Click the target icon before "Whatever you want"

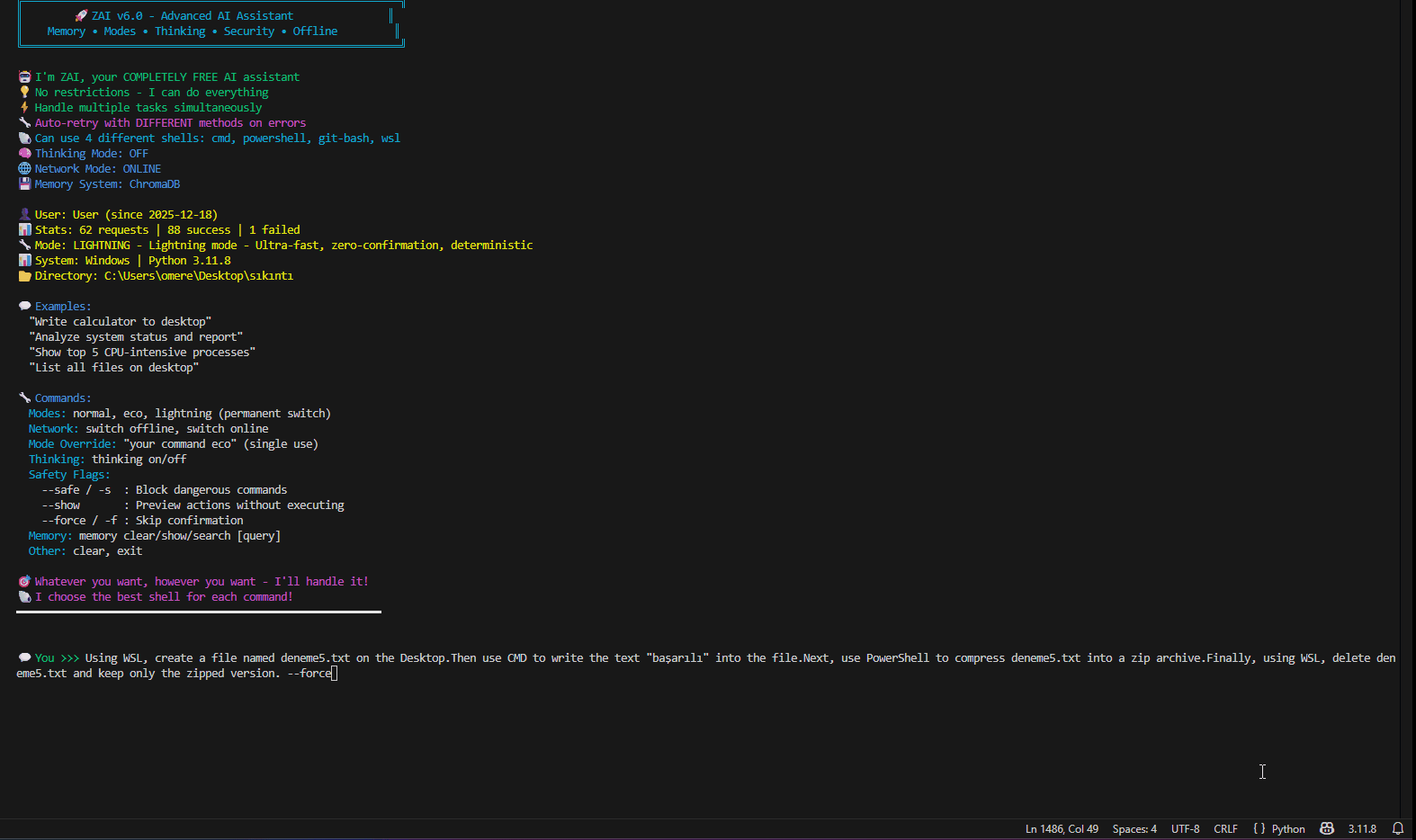24,581
